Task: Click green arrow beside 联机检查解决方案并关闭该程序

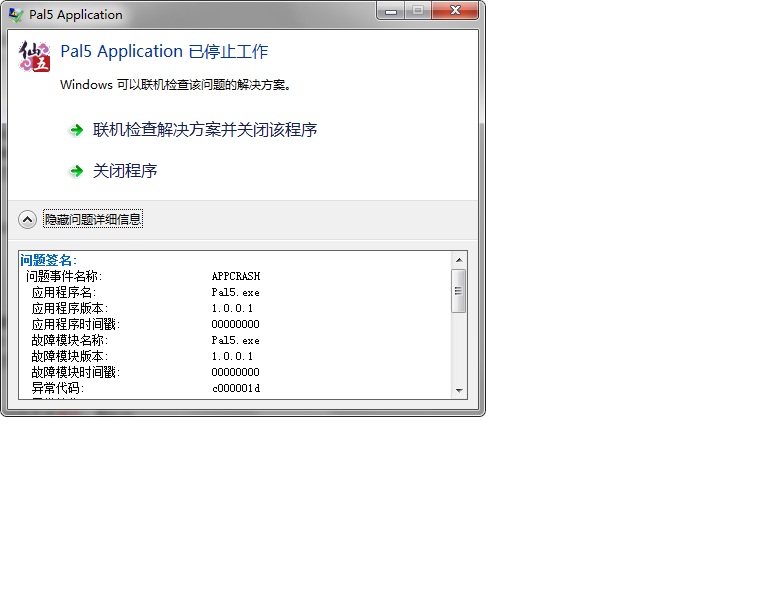Action: click(76, 130)
